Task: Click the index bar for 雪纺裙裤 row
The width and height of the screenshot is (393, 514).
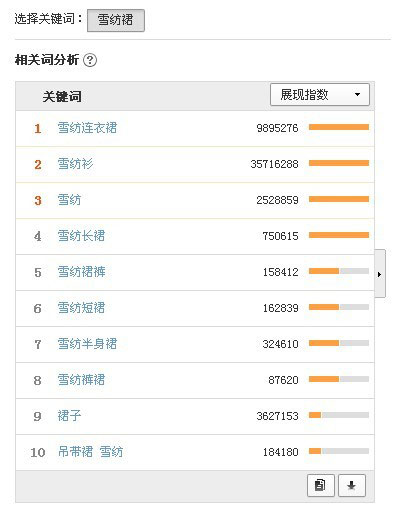Action: [339, 271]
